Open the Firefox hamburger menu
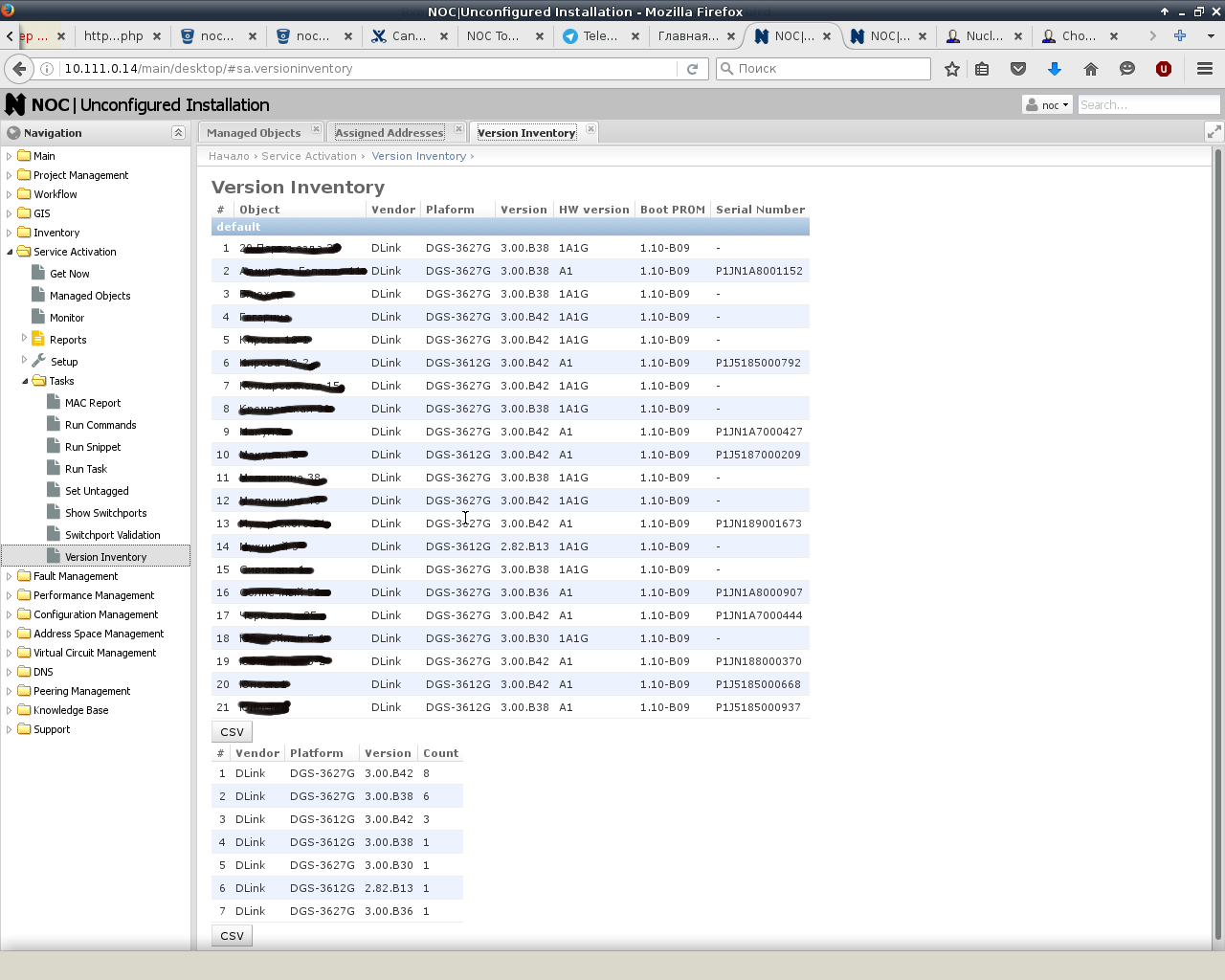 point(1205,69)
